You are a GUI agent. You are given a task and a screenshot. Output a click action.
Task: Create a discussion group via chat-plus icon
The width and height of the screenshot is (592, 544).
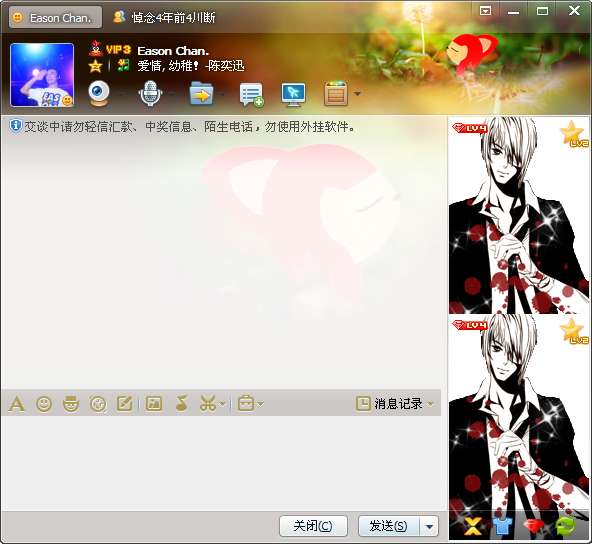click(x=252, y=94)
